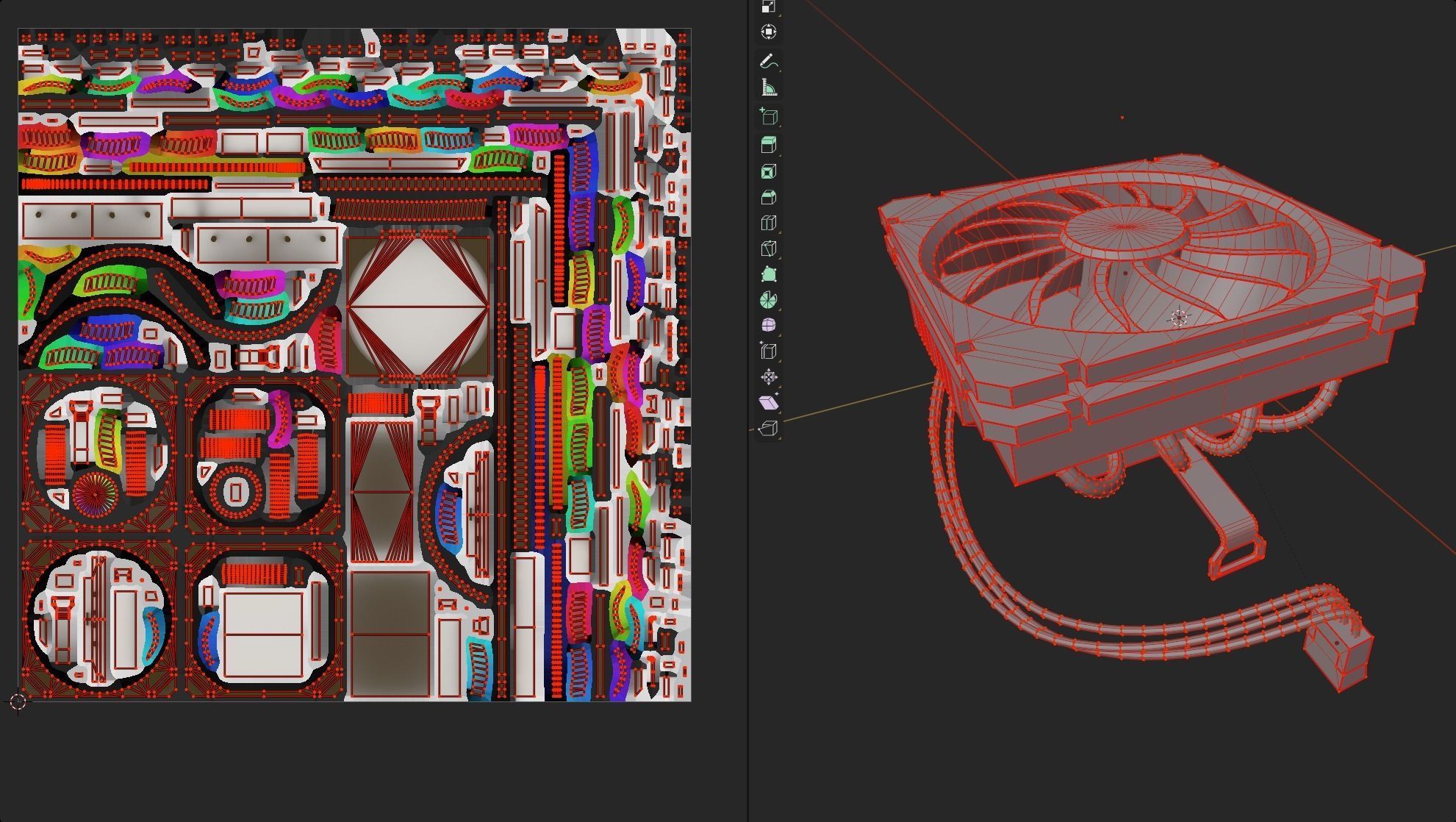
Task: Select the Edge Slide tool
Action: (768, 351)
